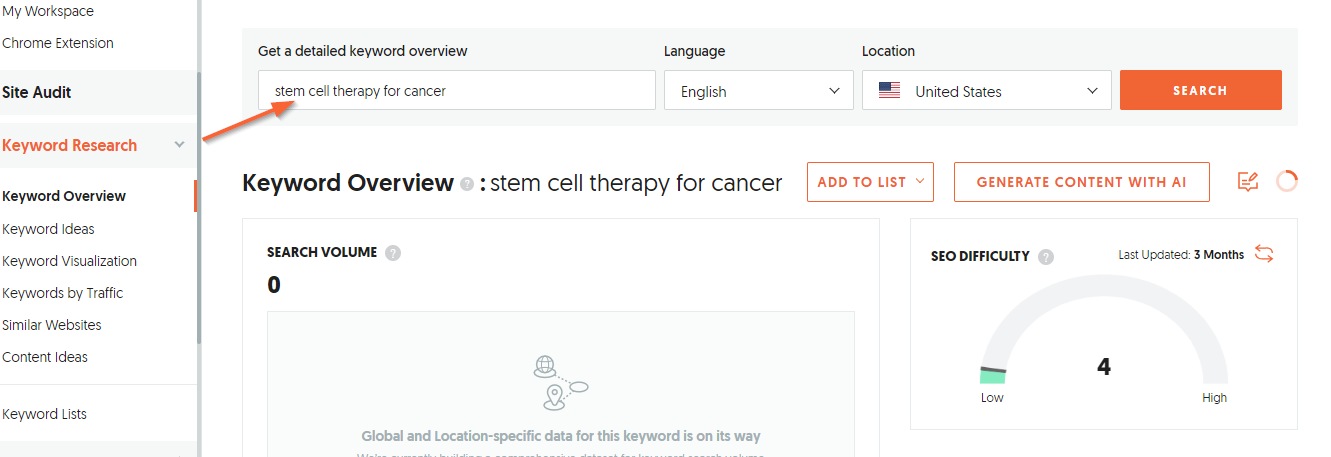This screenshot has height=457, width=1331.
Task: Click the SEO Difficulty refresh arrows icon
Action: (x=1264, y=254)
